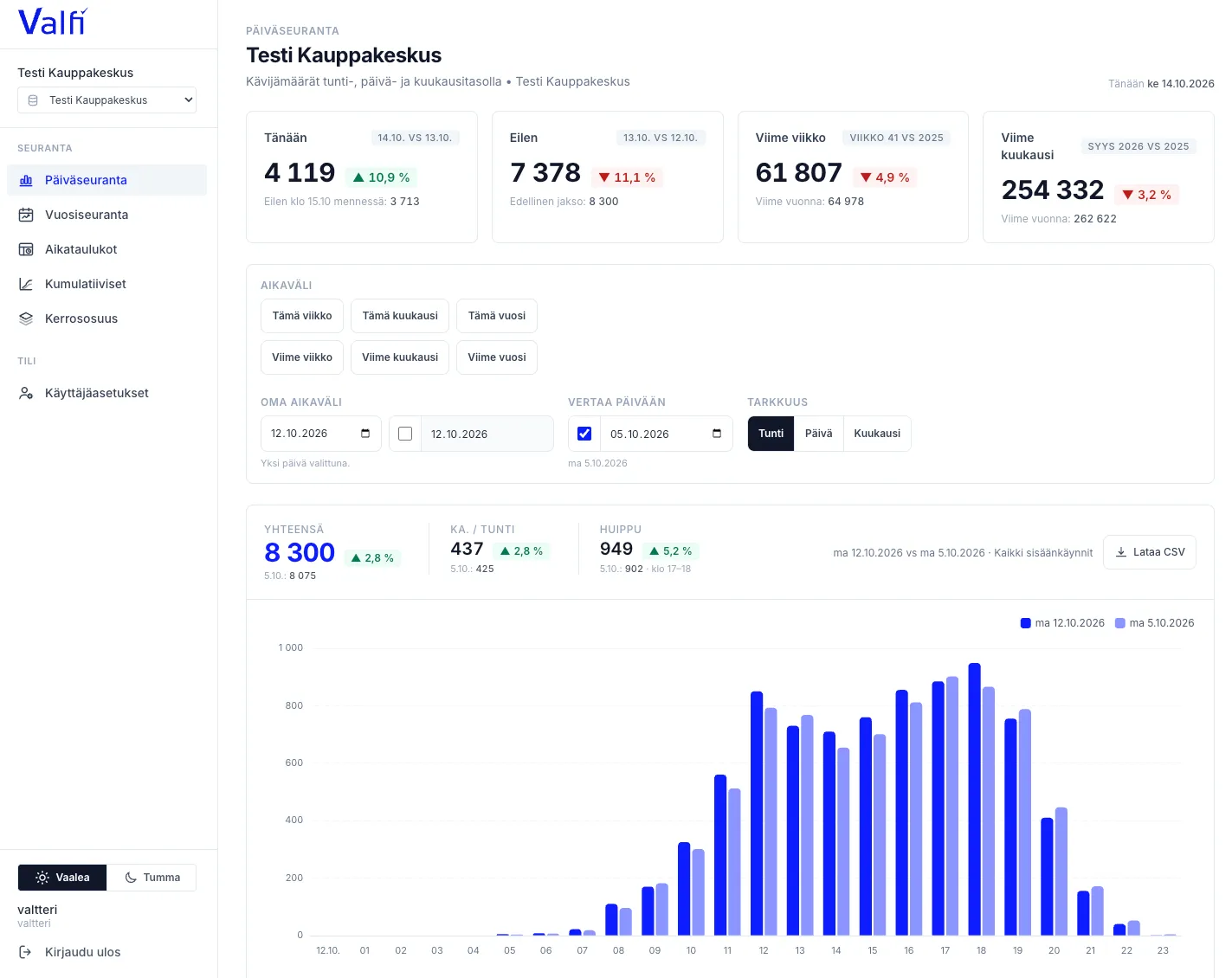Open Kumulatiiviset page in sidebar
Image resolution: width=1232 pixels, height=978 pixels.
coord(107,284)
